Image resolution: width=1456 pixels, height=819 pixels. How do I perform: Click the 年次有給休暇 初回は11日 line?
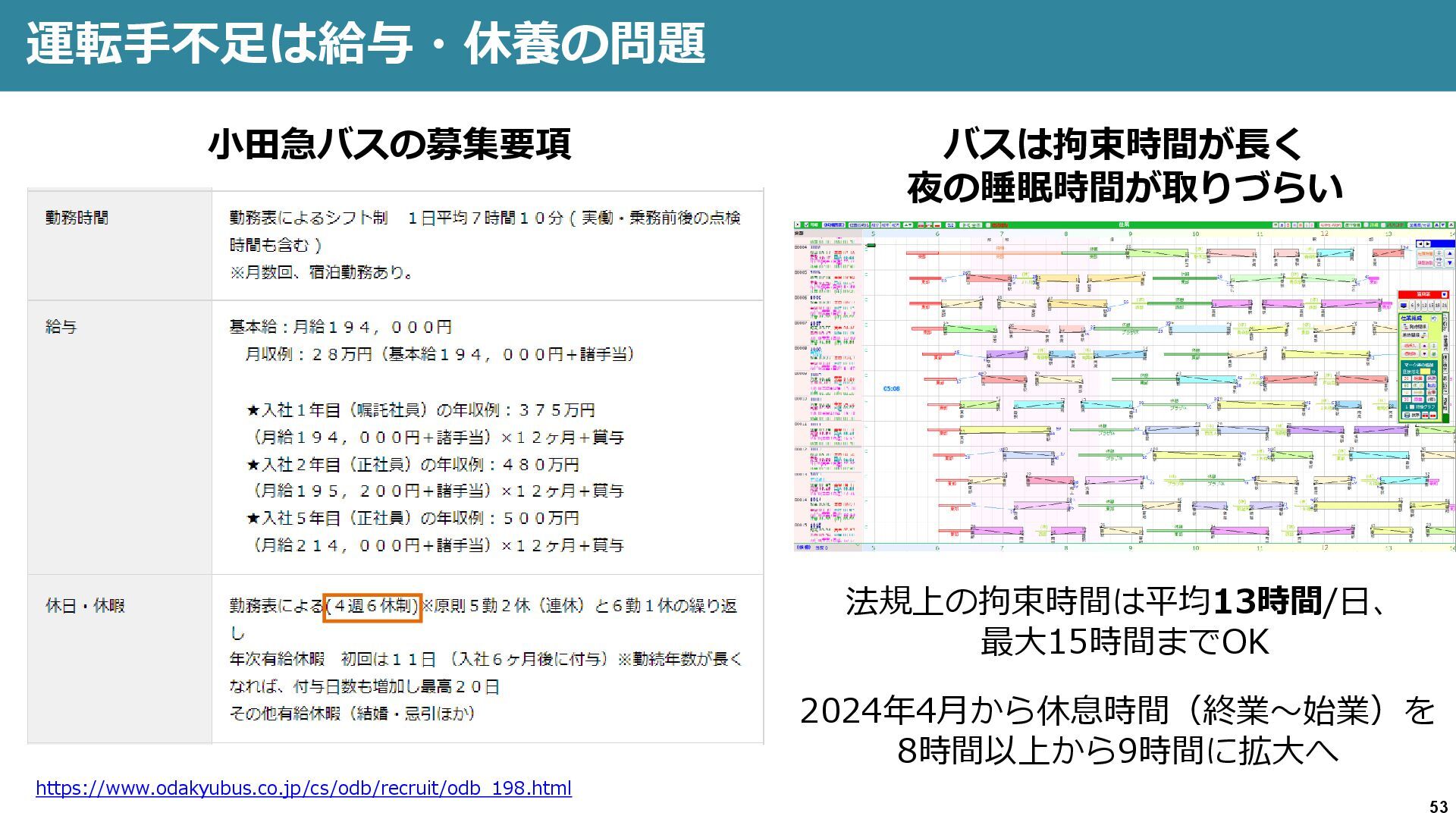tap(485, 659)
